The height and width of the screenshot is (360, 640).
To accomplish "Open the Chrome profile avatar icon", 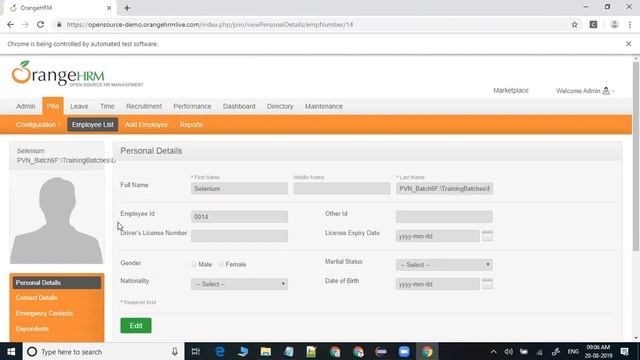I will coord(614,24).
